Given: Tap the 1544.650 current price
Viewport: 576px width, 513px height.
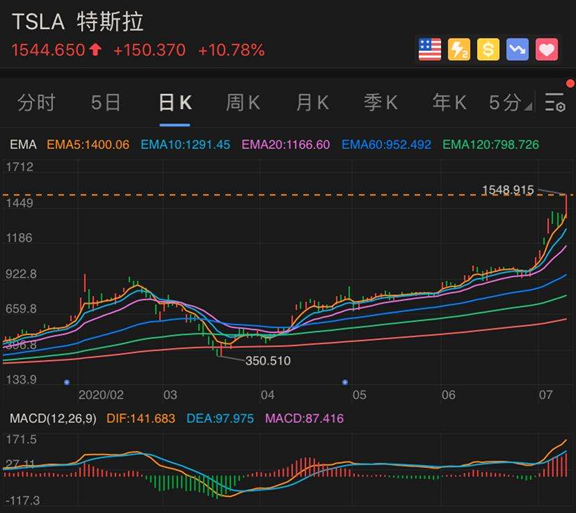Looking at the screenshot, I should 48,50.
